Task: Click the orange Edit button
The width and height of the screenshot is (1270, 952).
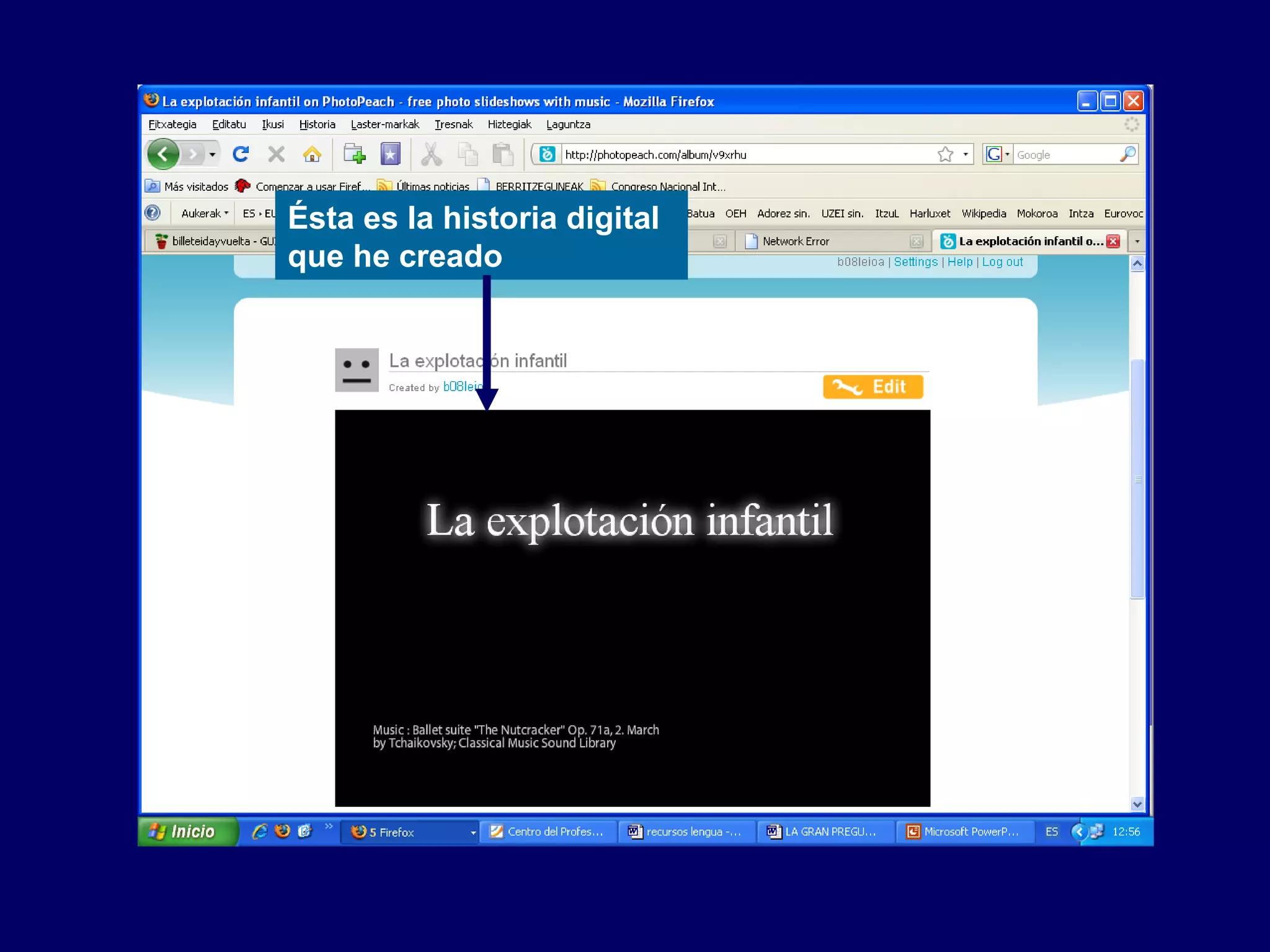Action: click(873, 387)
